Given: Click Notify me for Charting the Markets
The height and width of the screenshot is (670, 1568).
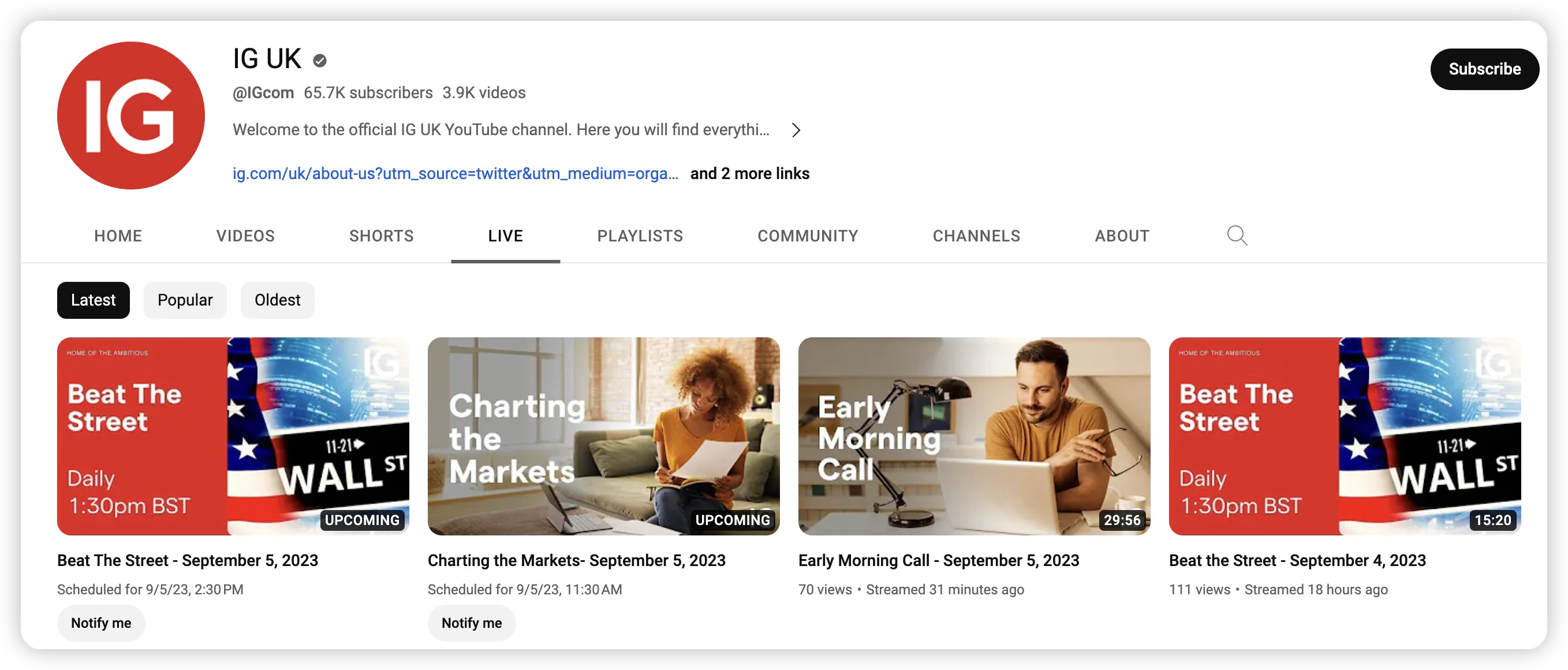Looking at the screenshot, I should click(472, 623).
